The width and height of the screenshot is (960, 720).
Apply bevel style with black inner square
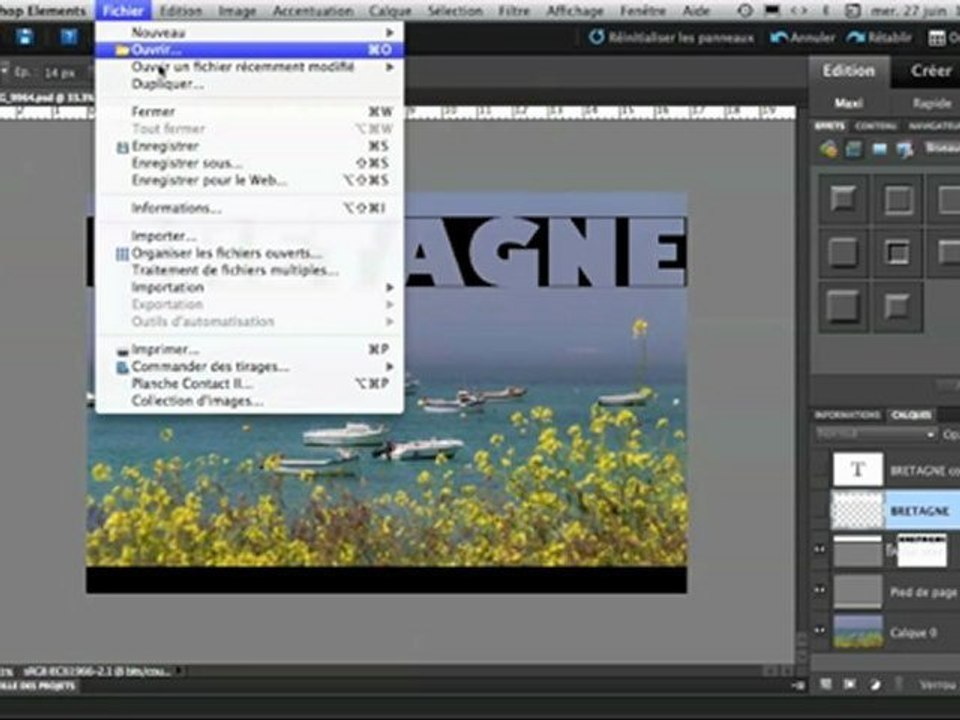pyautogui.click(x=898, y=253)
